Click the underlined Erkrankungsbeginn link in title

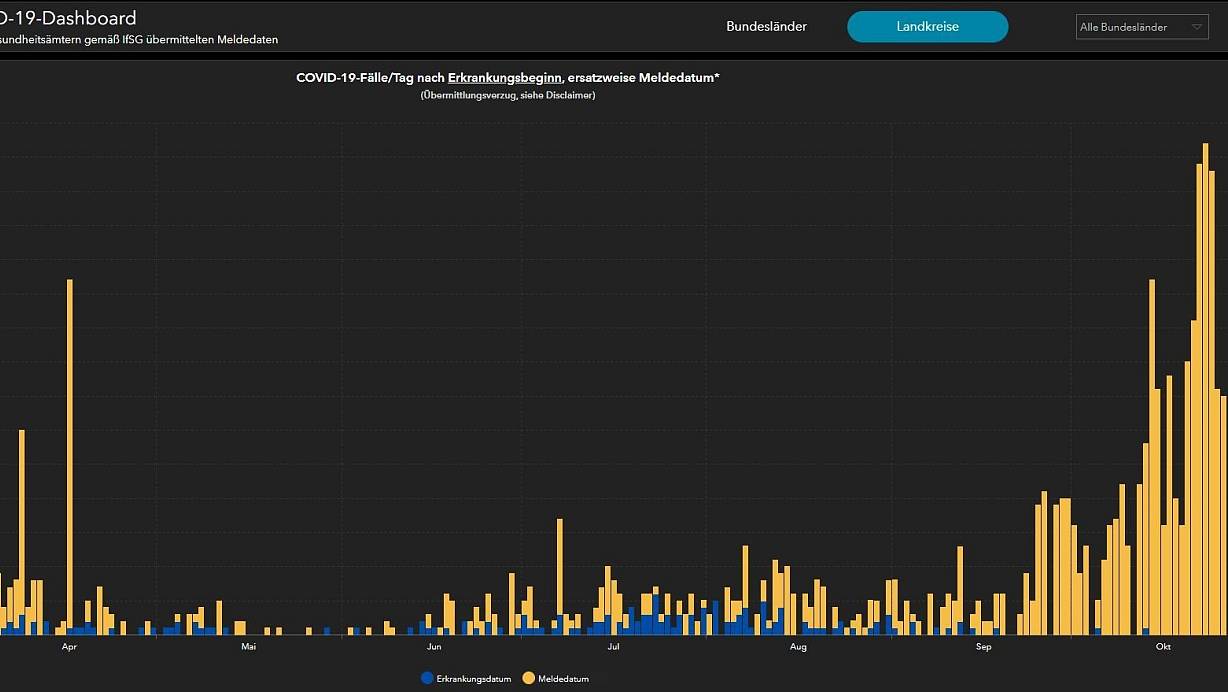pyautogui.click(x=504, y=78)
